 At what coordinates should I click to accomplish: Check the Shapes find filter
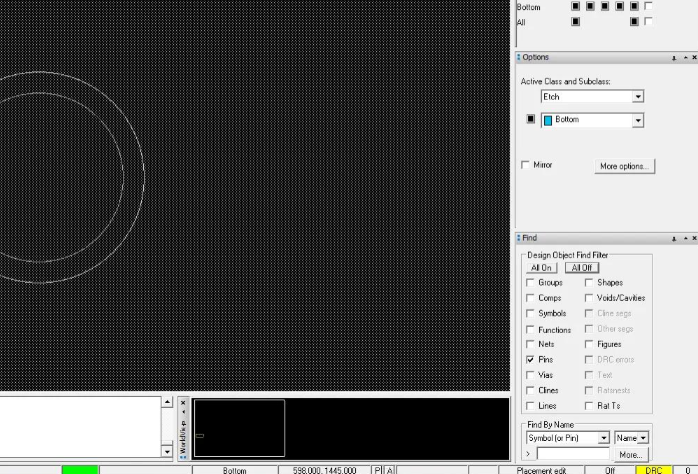(589, 283)
